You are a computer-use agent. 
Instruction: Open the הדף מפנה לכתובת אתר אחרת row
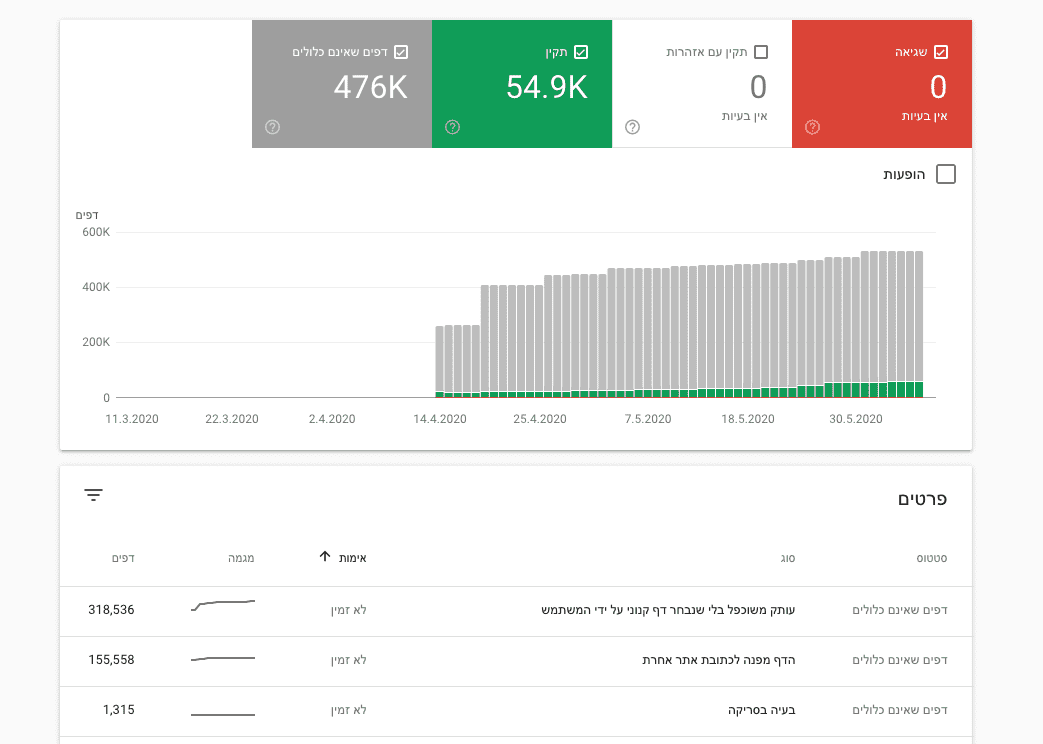point(718,660)
